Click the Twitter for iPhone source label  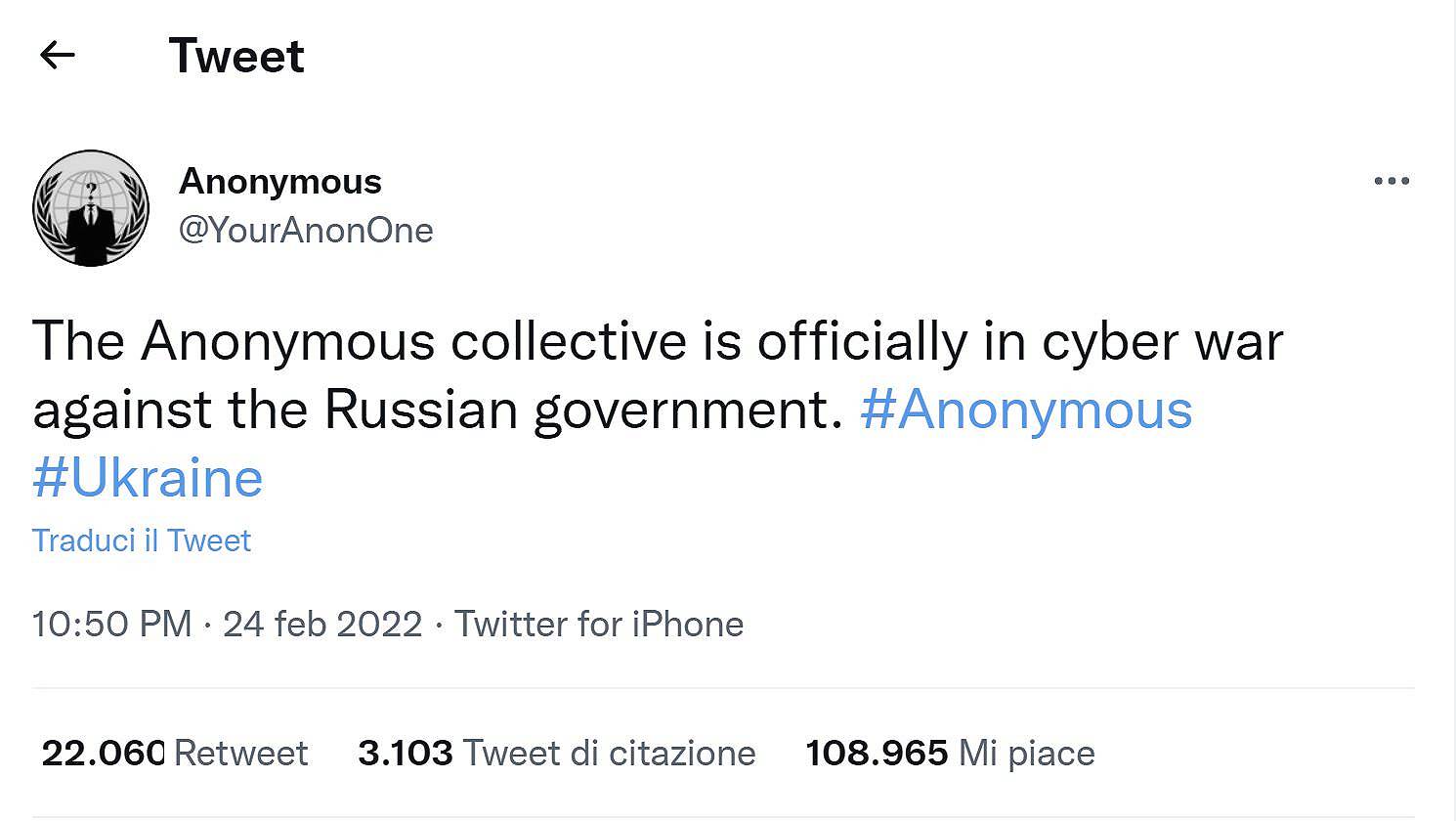(600, 624)
